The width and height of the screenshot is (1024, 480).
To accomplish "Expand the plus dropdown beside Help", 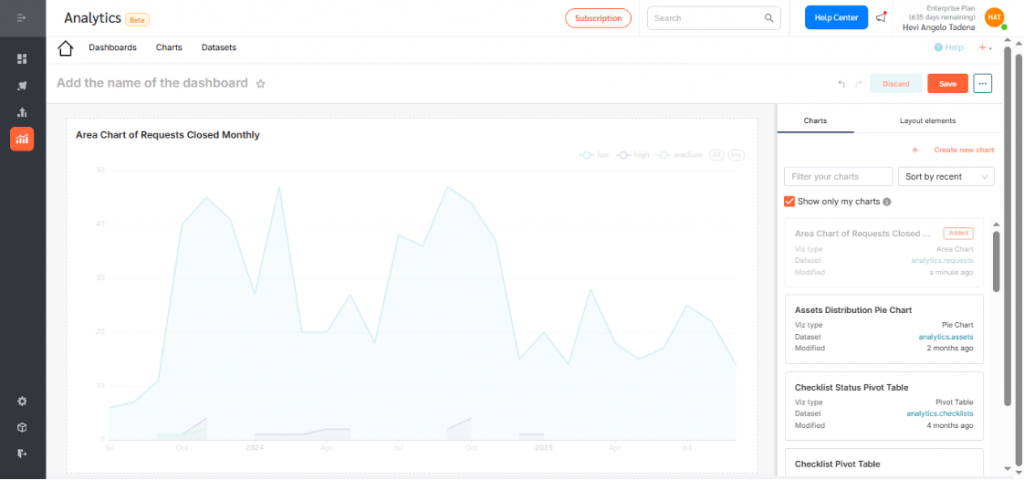I will point(985,48).
